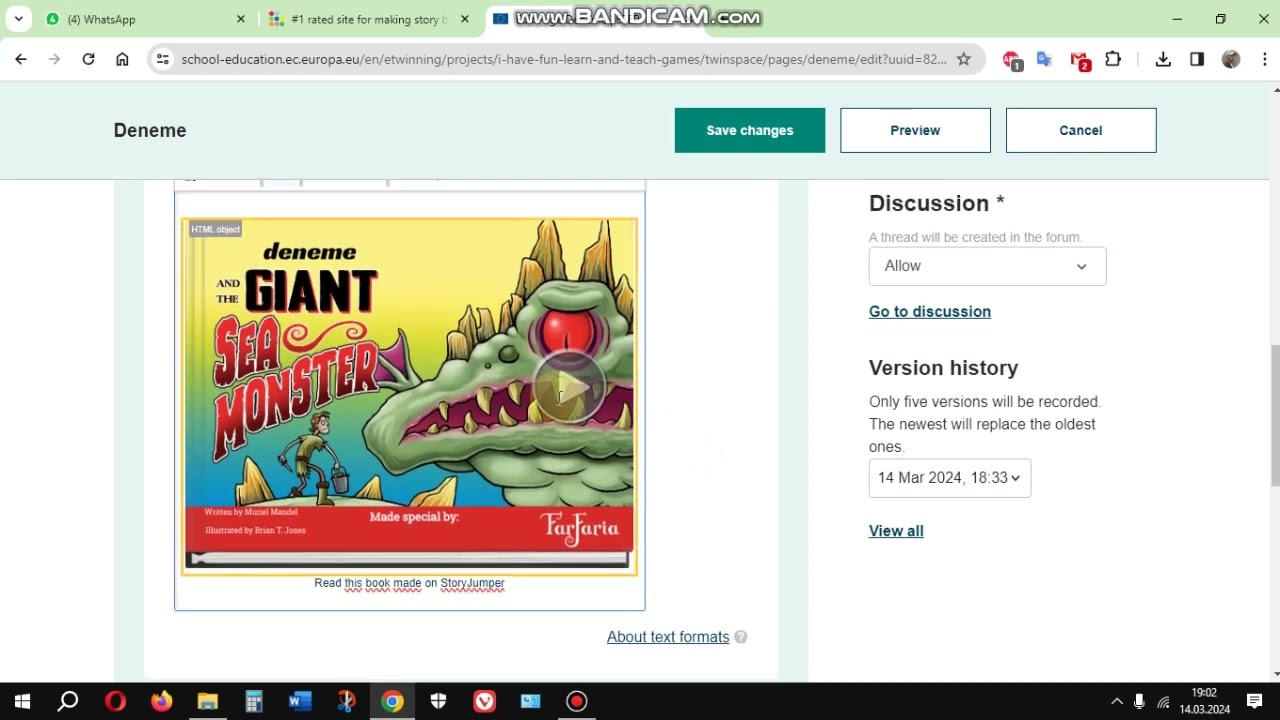Viewport: 1280px width, 720px height.
Task: Bookmark this page with the star
Action: 964,60
